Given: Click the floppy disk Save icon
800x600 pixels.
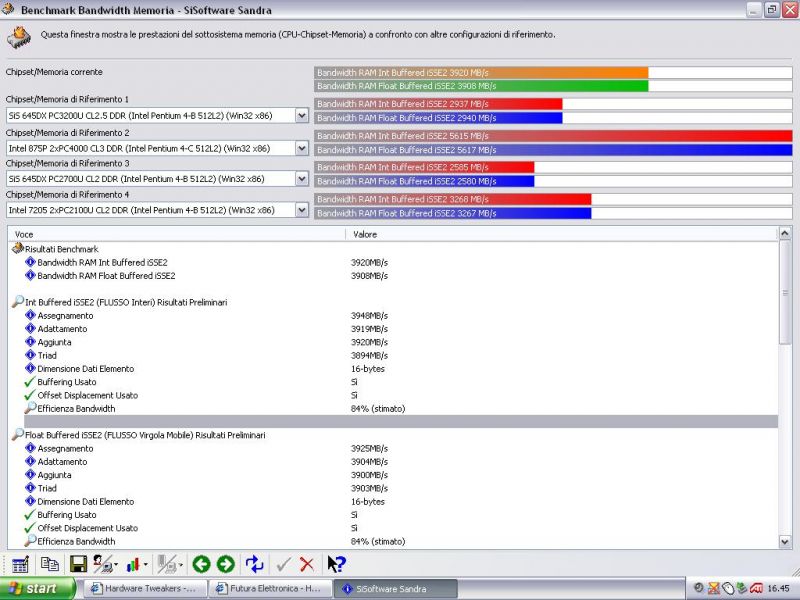Looking at the screenshot, I should coord(78,564).
